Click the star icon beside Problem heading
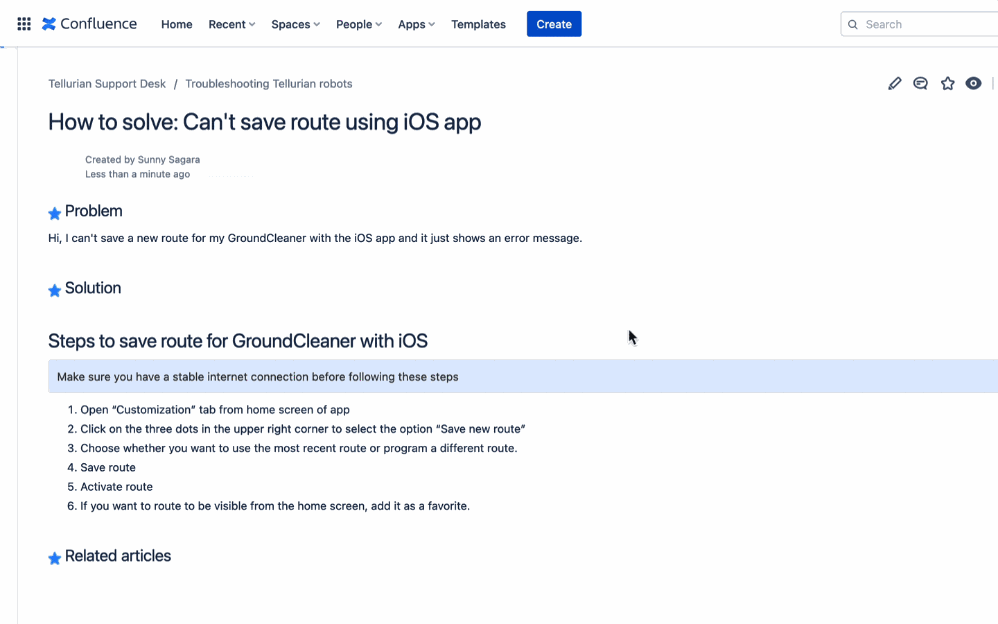Screen dimensions: 998x624 tap(55, 213)
